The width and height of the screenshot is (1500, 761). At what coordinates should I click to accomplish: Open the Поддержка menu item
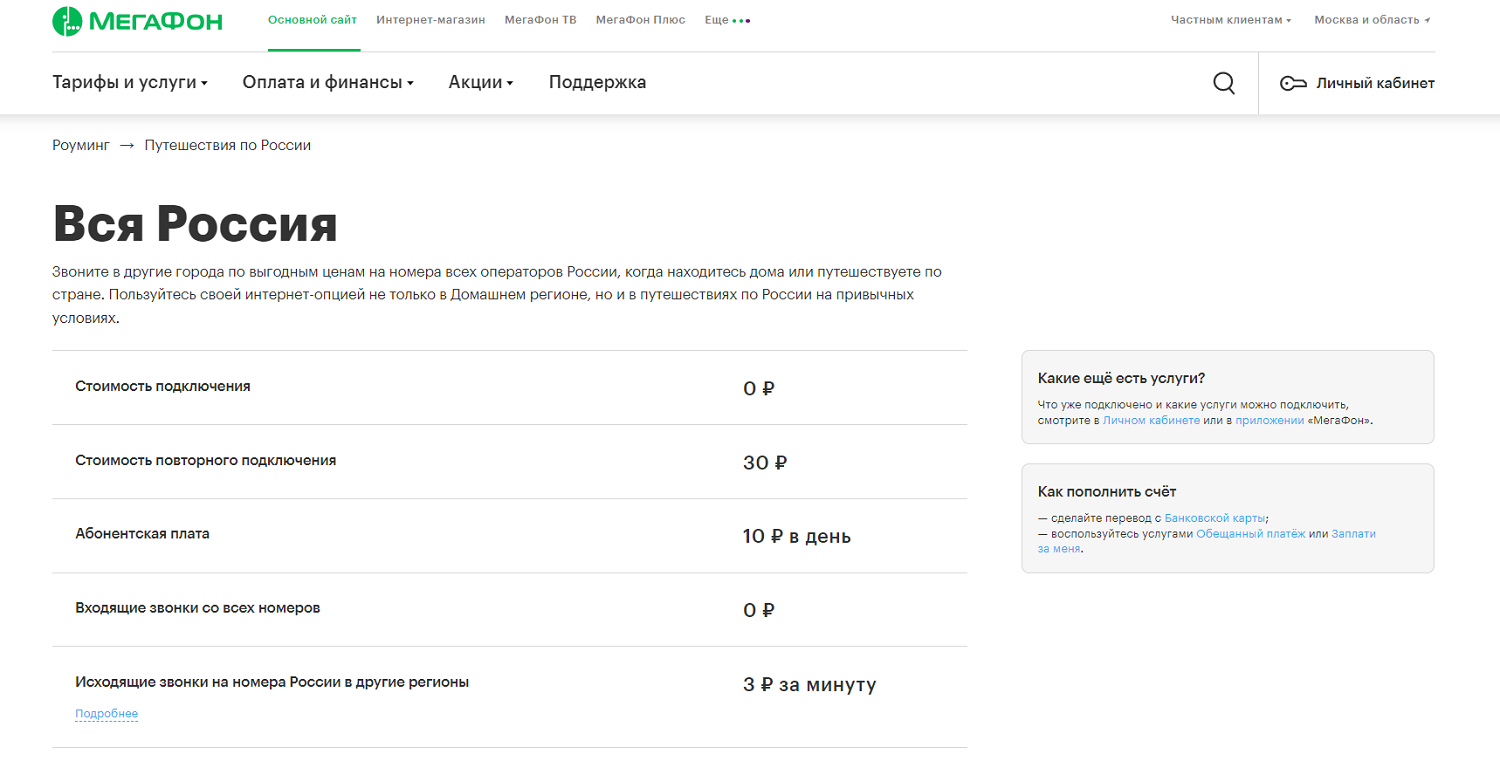598,83
